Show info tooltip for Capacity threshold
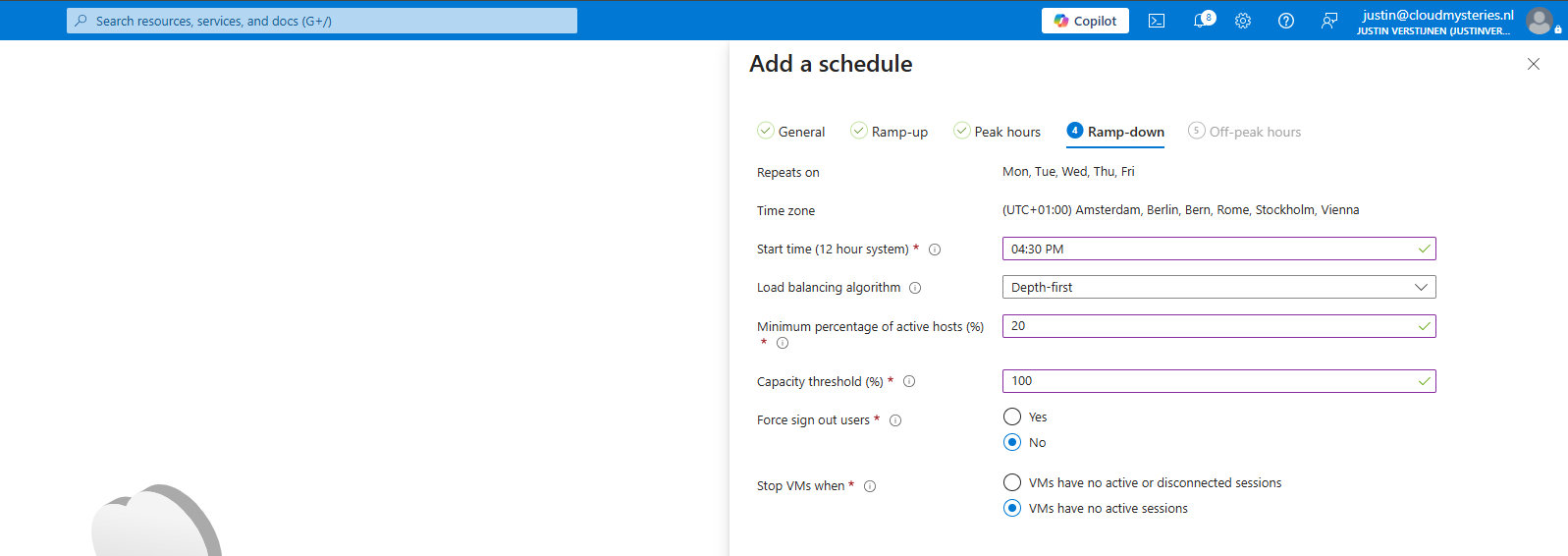The height and width of the screenshot is (556, 1568). 909,381
